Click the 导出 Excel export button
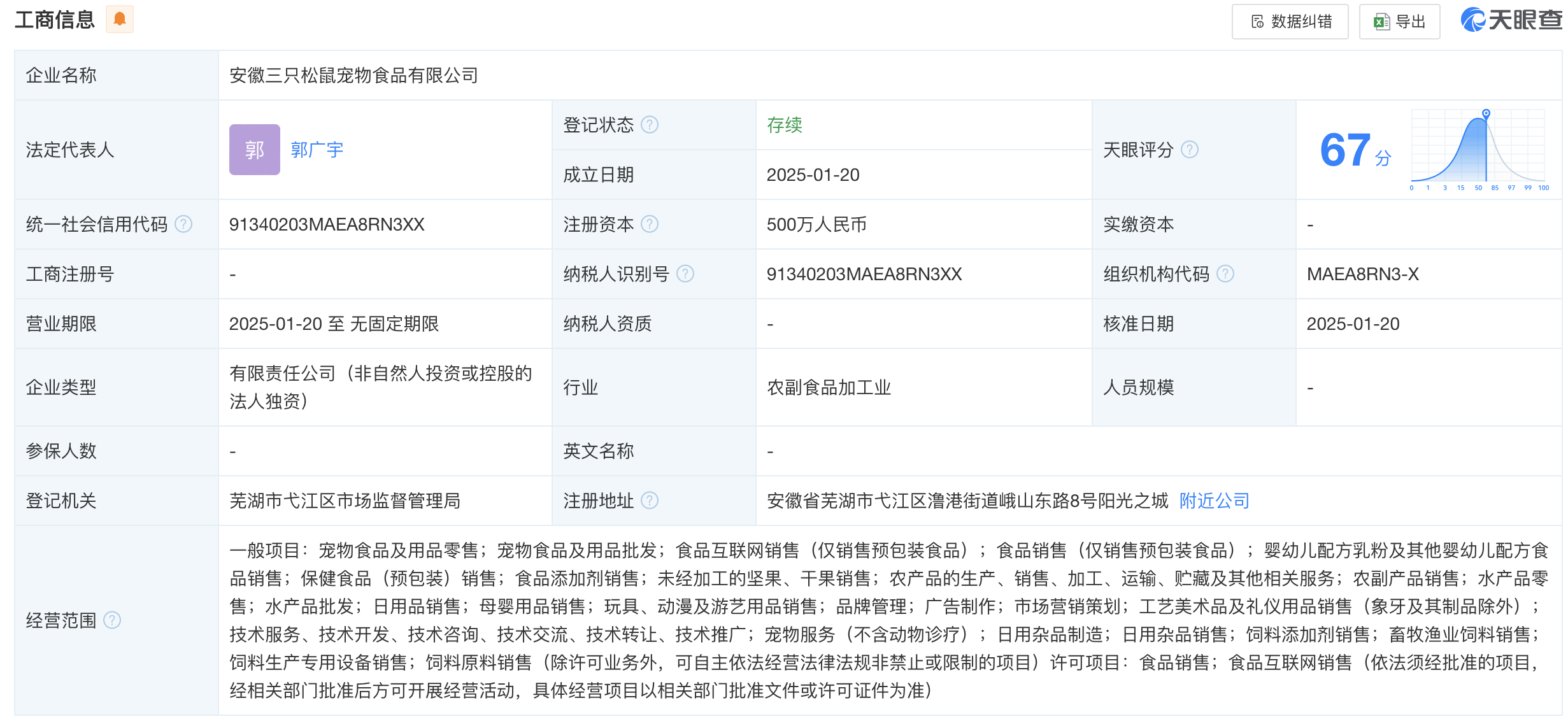 (1399, 22)
